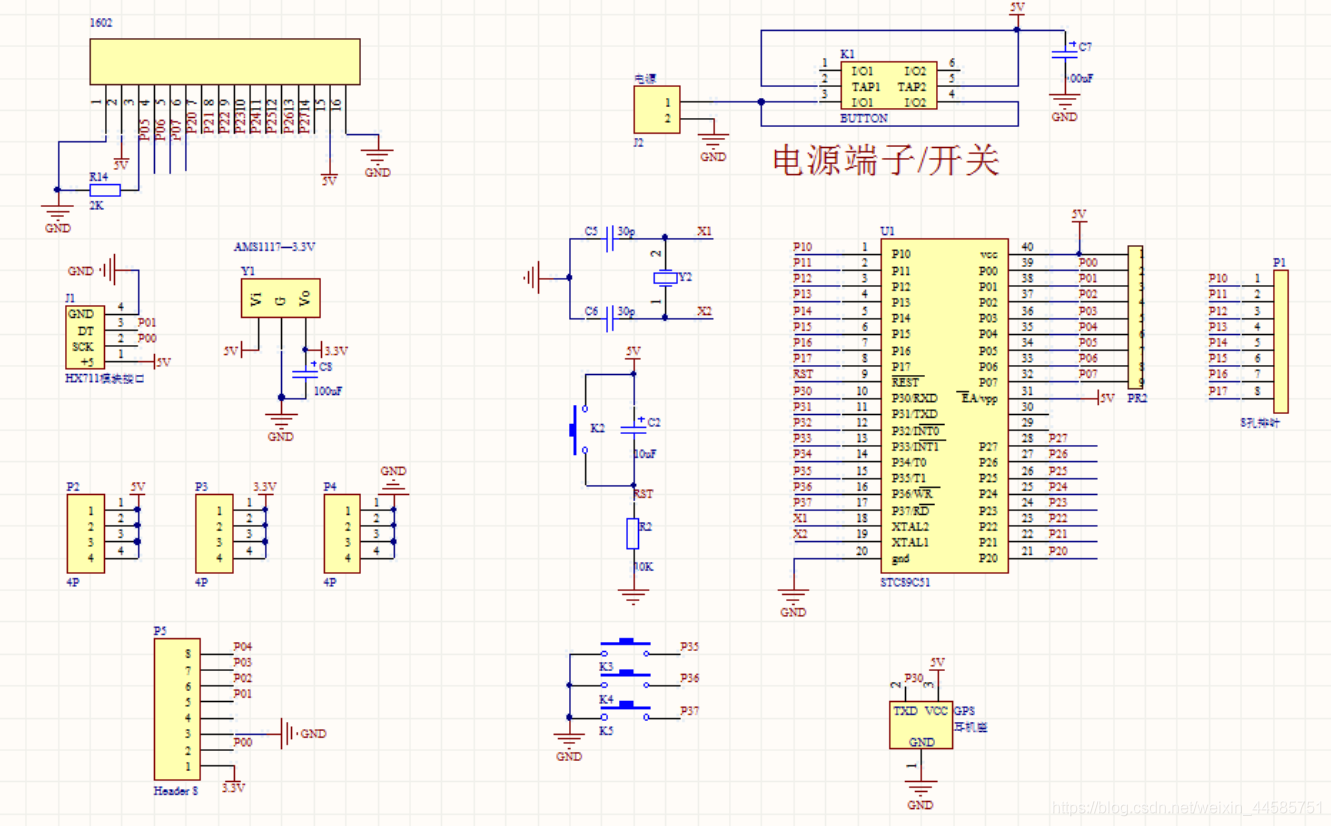Select the 'BUTTON' label under K1
1331x826 pixels.
coord(863,118)
